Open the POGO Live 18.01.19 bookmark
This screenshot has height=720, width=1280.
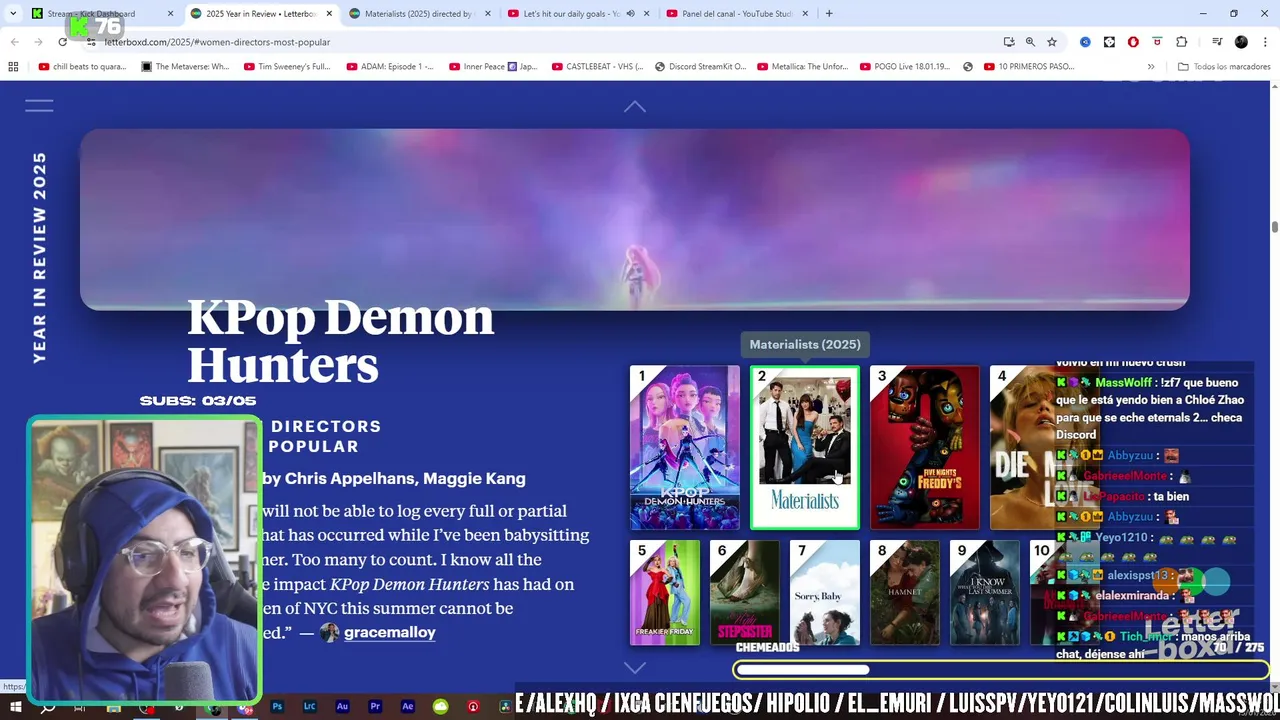[x=905, y=67]
